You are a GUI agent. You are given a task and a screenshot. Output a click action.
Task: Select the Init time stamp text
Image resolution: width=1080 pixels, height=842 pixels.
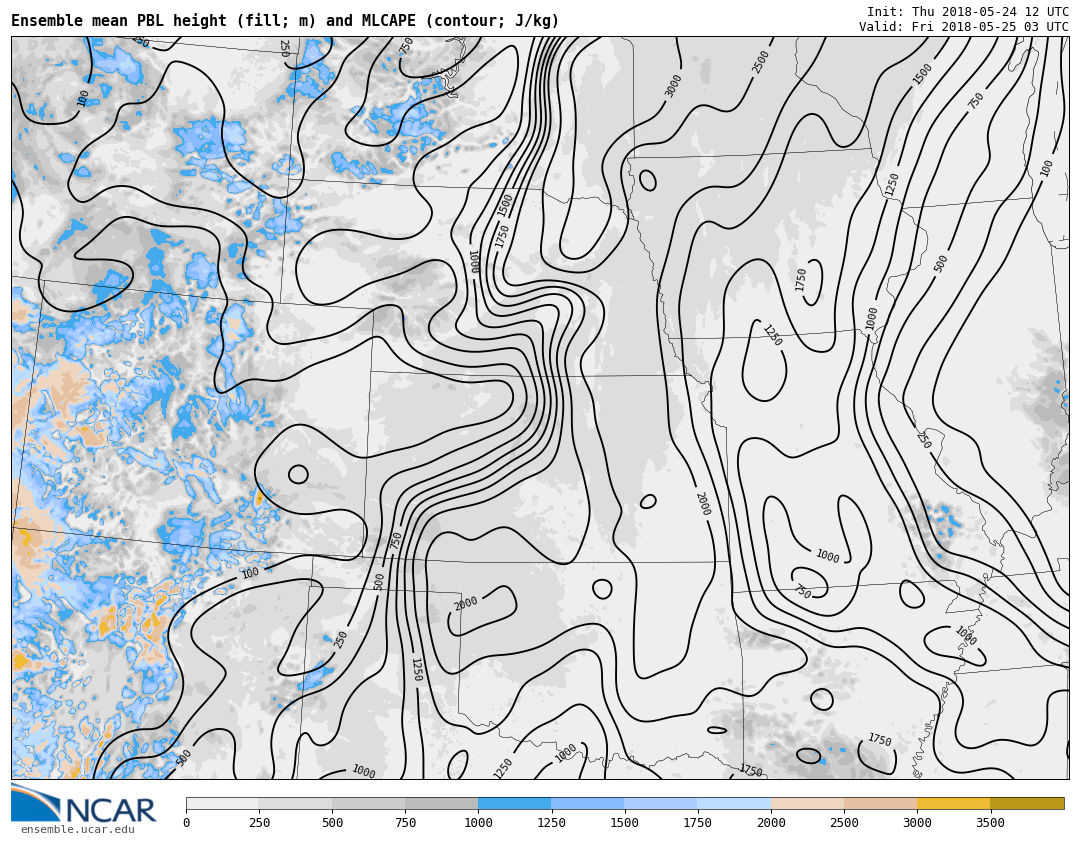pos(967,12)
